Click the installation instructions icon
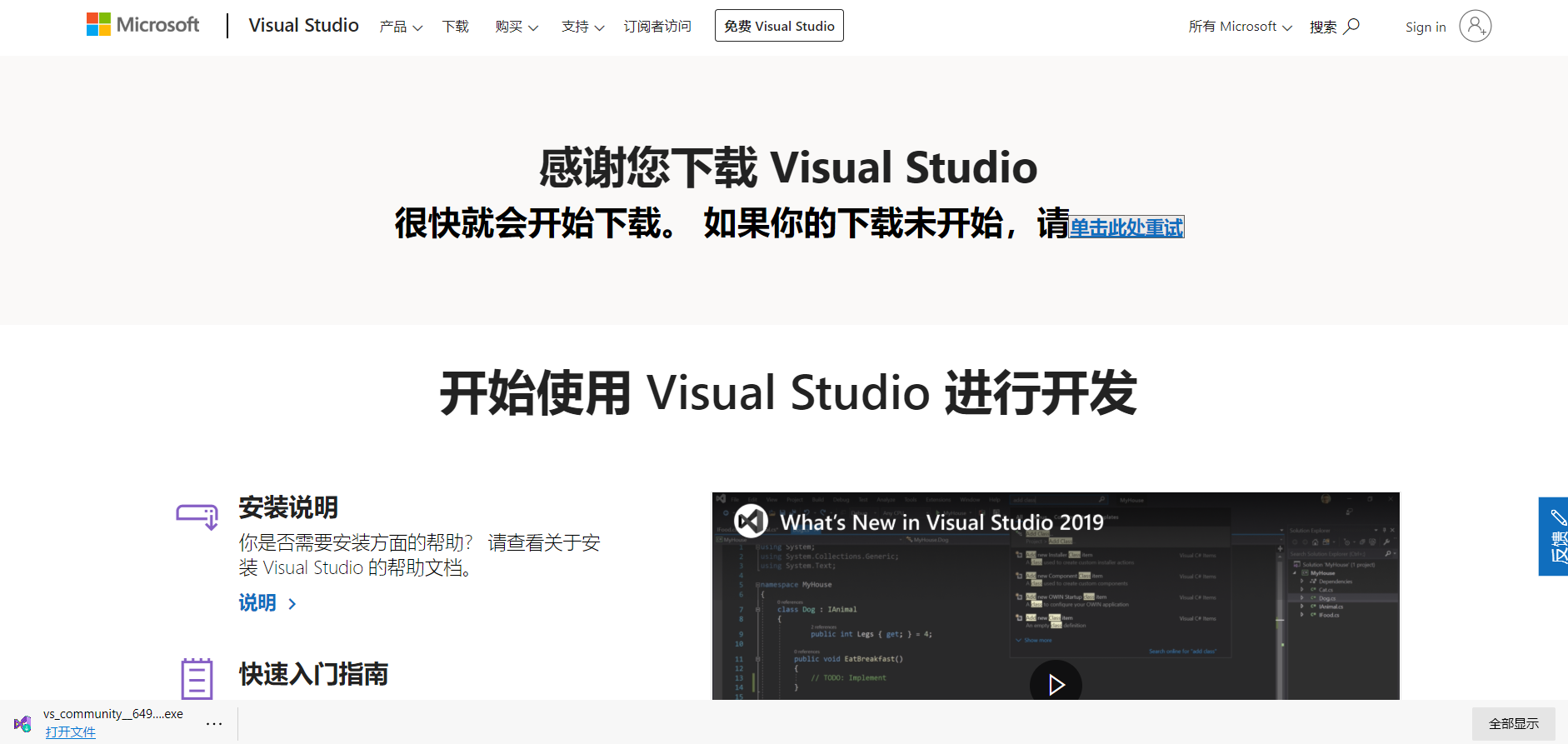Viewport: 1568px width, 744px height. (197, 516)
